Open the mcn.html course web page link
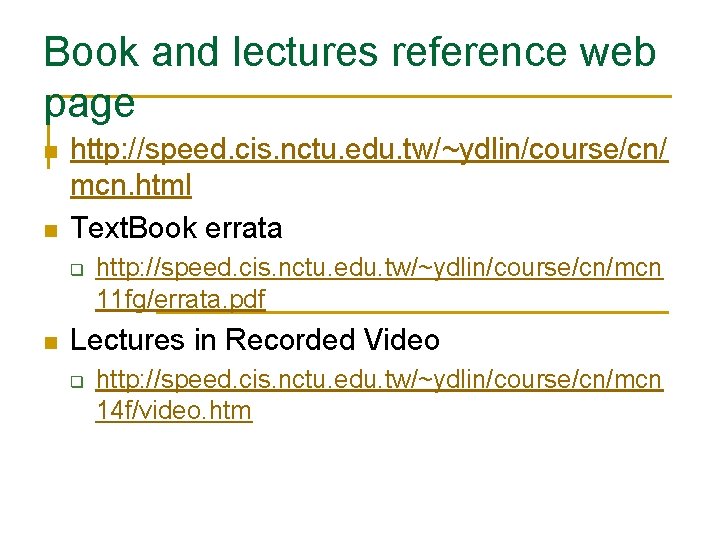Image resolution: width=720 pixels, height=540 pixels. coord(370,152)
